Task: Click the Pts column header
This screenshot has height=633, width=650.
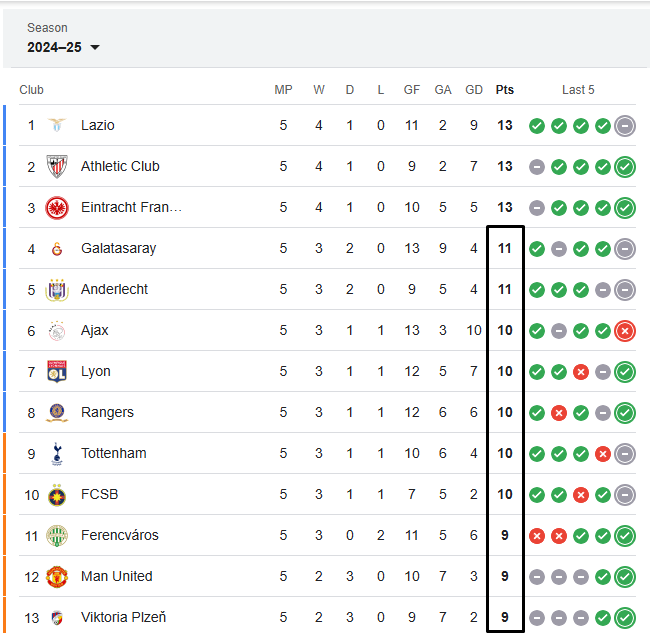Action: [504, 90]
